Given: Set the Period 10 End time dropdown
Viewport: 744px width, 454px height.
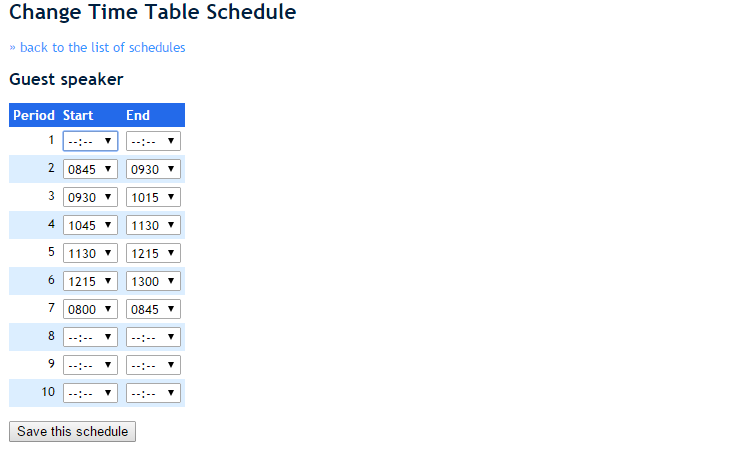Looking at the screenshot, I should point(153,393).
